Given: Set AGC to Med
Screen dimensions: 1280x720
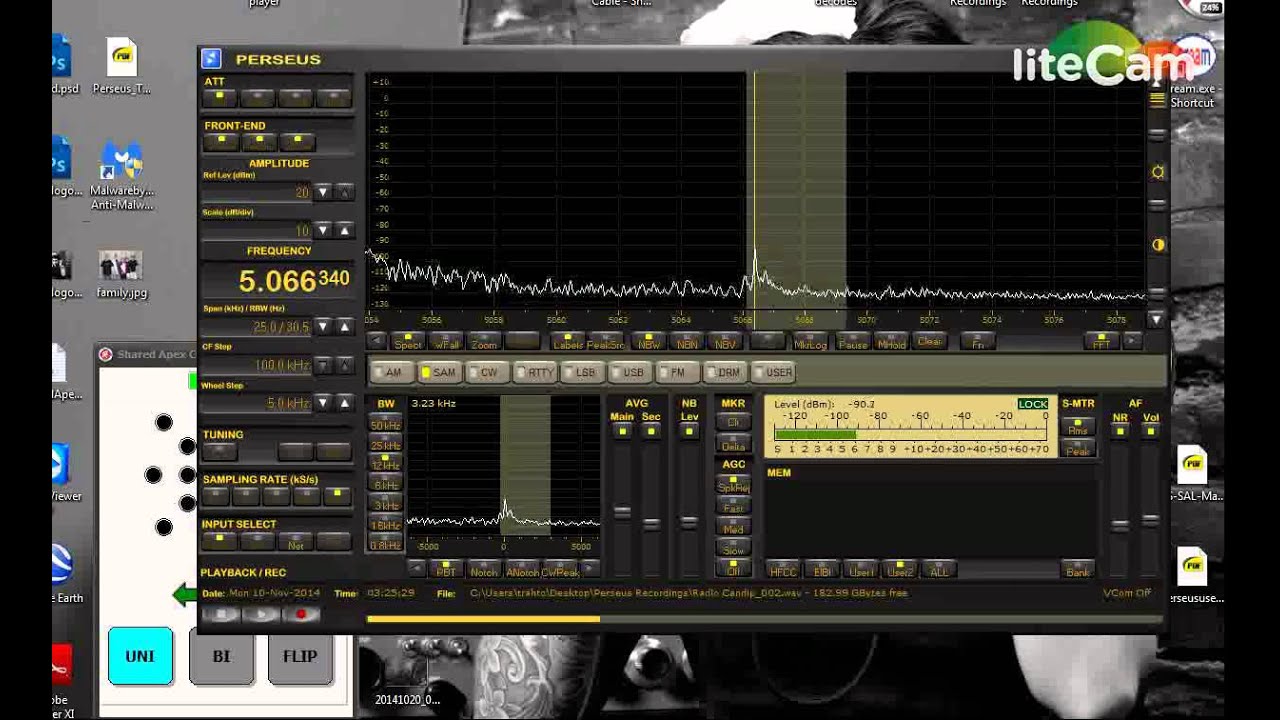Looking at the screenshot, I should 733,528.
